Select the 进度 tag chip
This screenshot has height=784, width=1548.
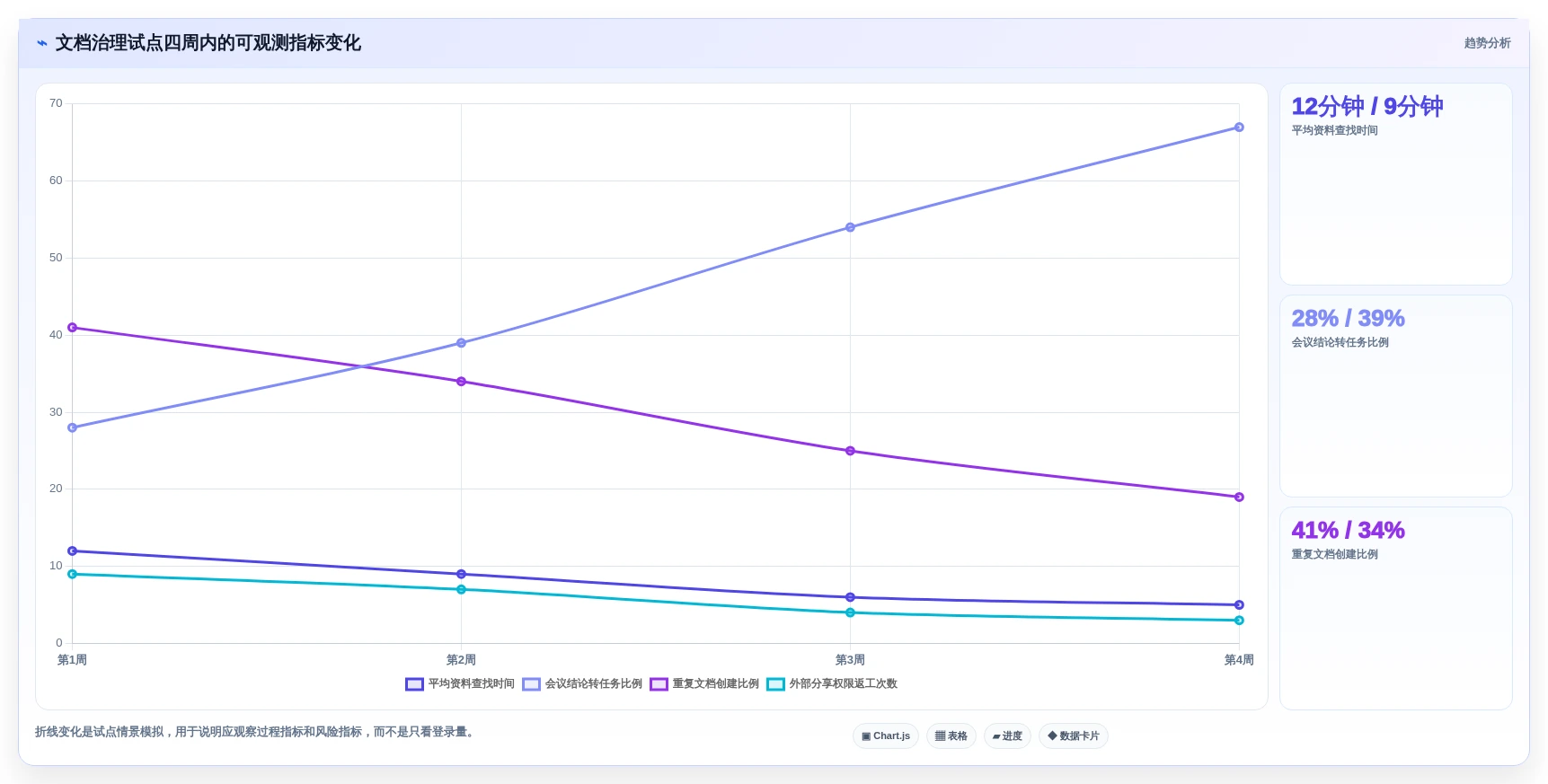click(1007, 736)
